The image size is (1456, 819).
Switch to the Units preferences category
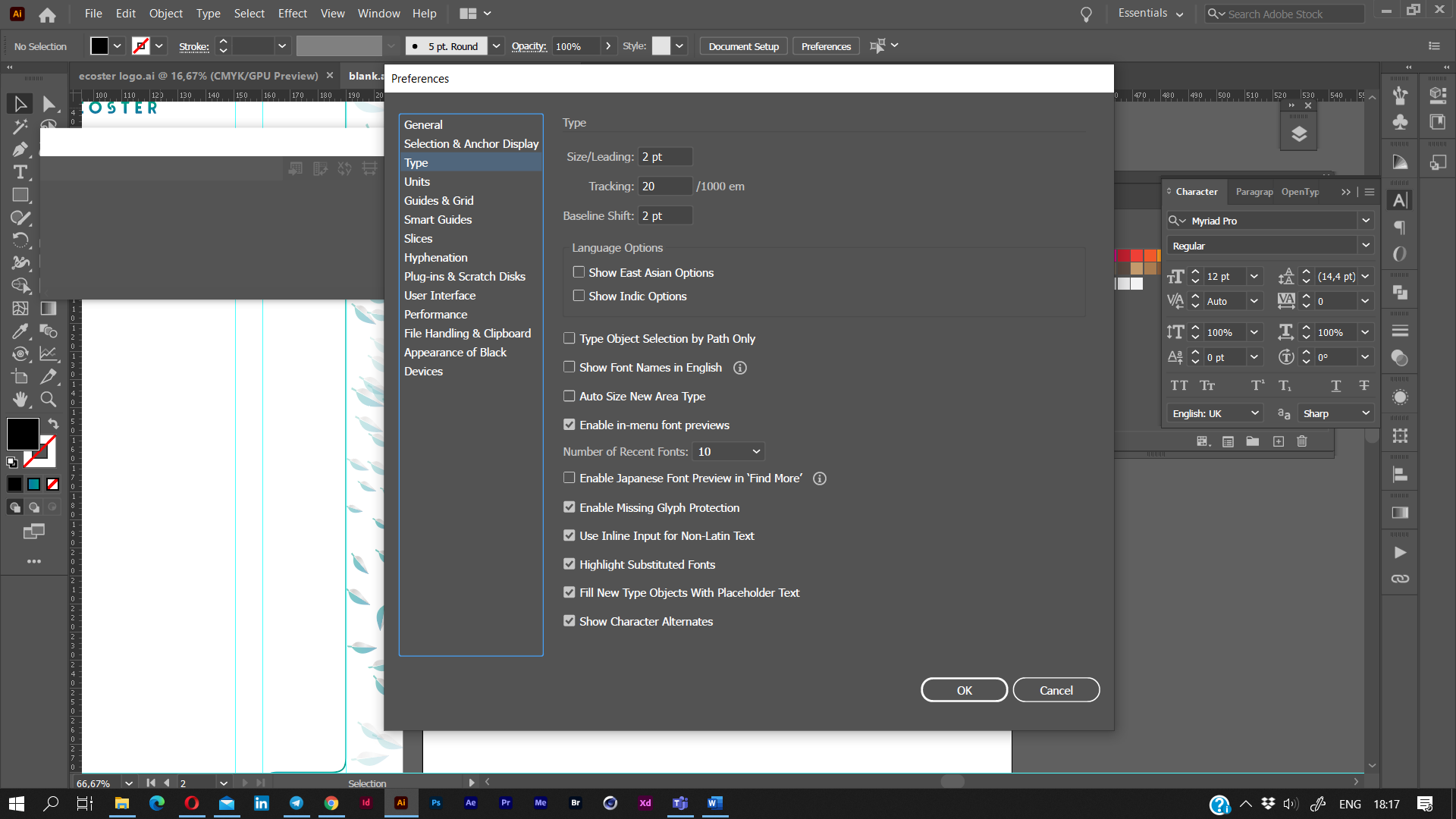pos(417,181)
